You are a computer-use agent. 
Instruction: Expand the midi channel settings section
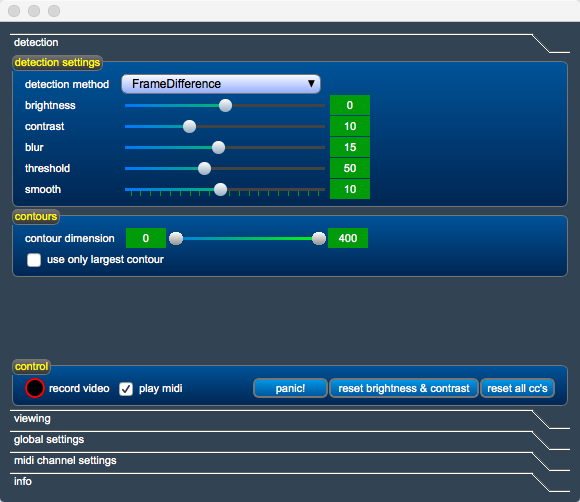coord(290,461)
